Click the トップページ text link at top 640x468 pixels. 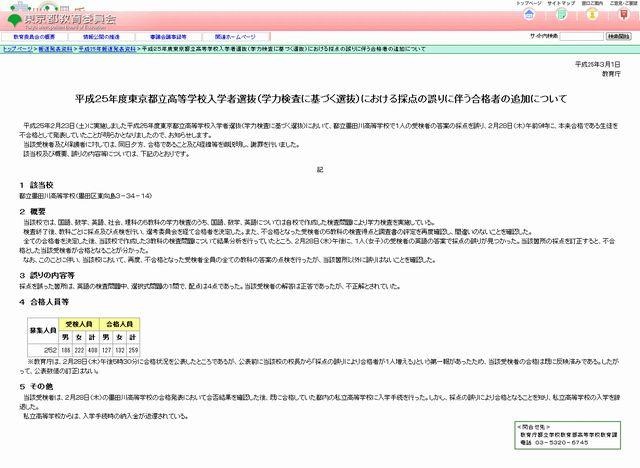pos(527,3)
